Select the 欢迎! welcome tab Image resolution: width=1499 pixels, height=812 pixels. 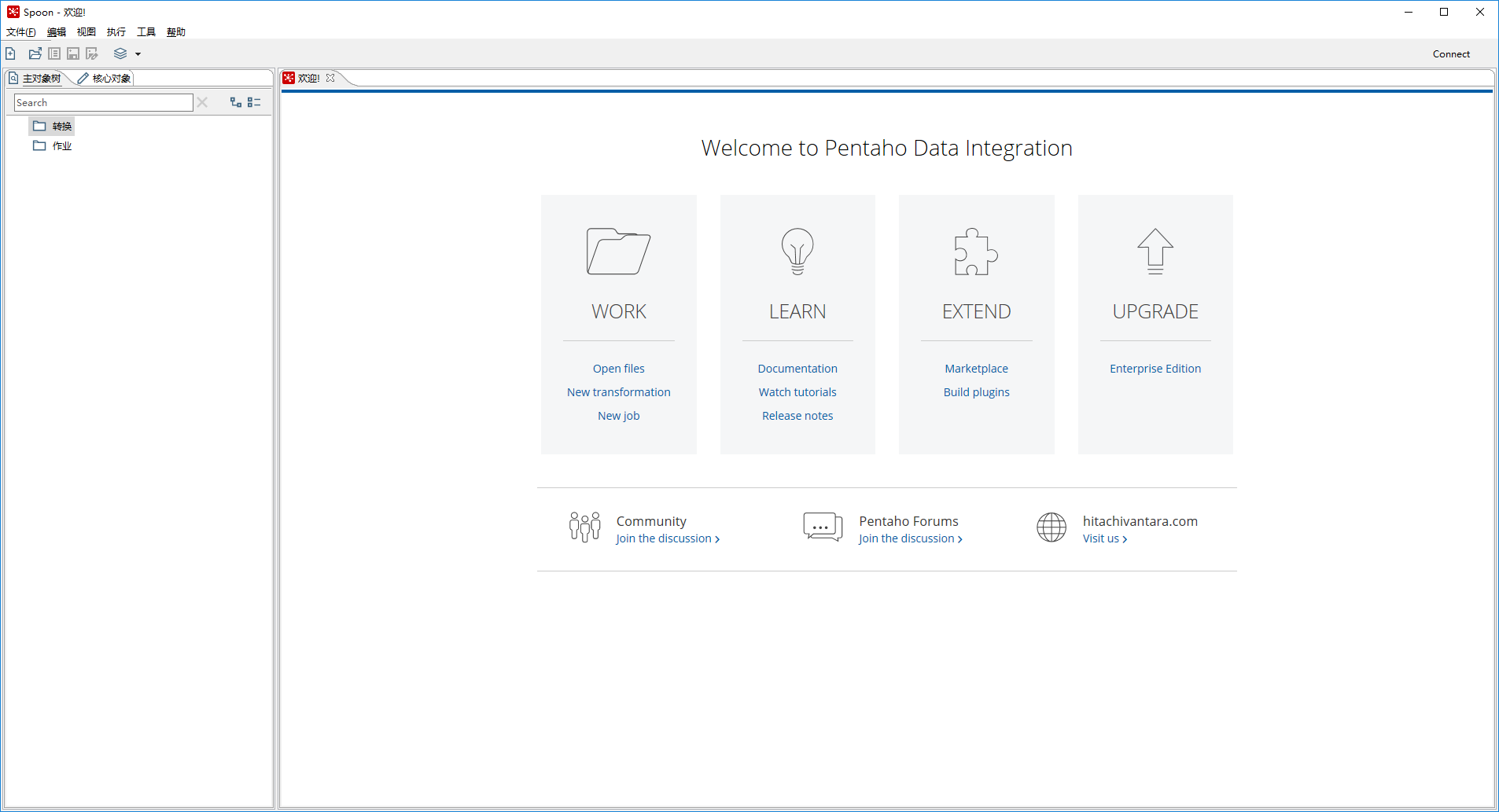tap(308, 78)
